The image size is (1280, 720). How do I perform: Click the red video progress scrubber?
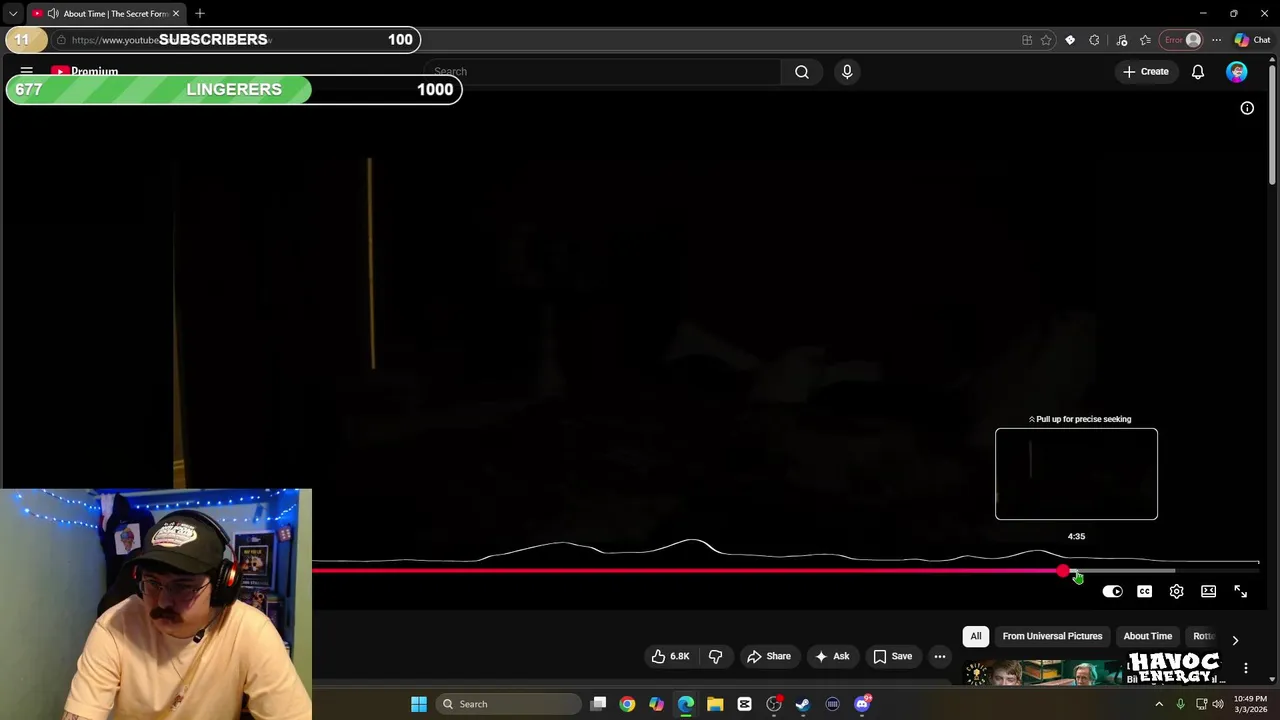tap(1062, 571)
